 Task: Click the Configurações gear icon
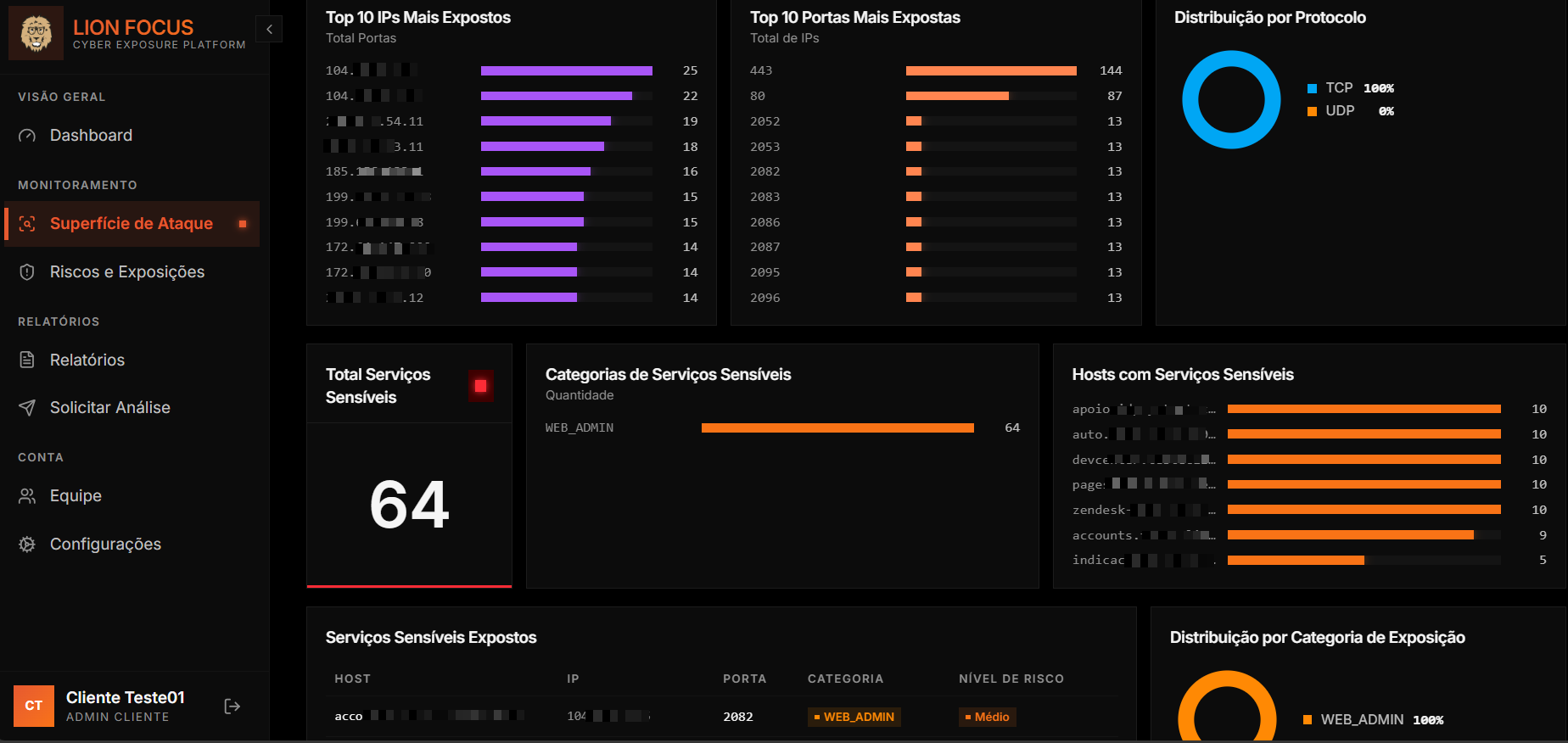[x=27, y=545]
